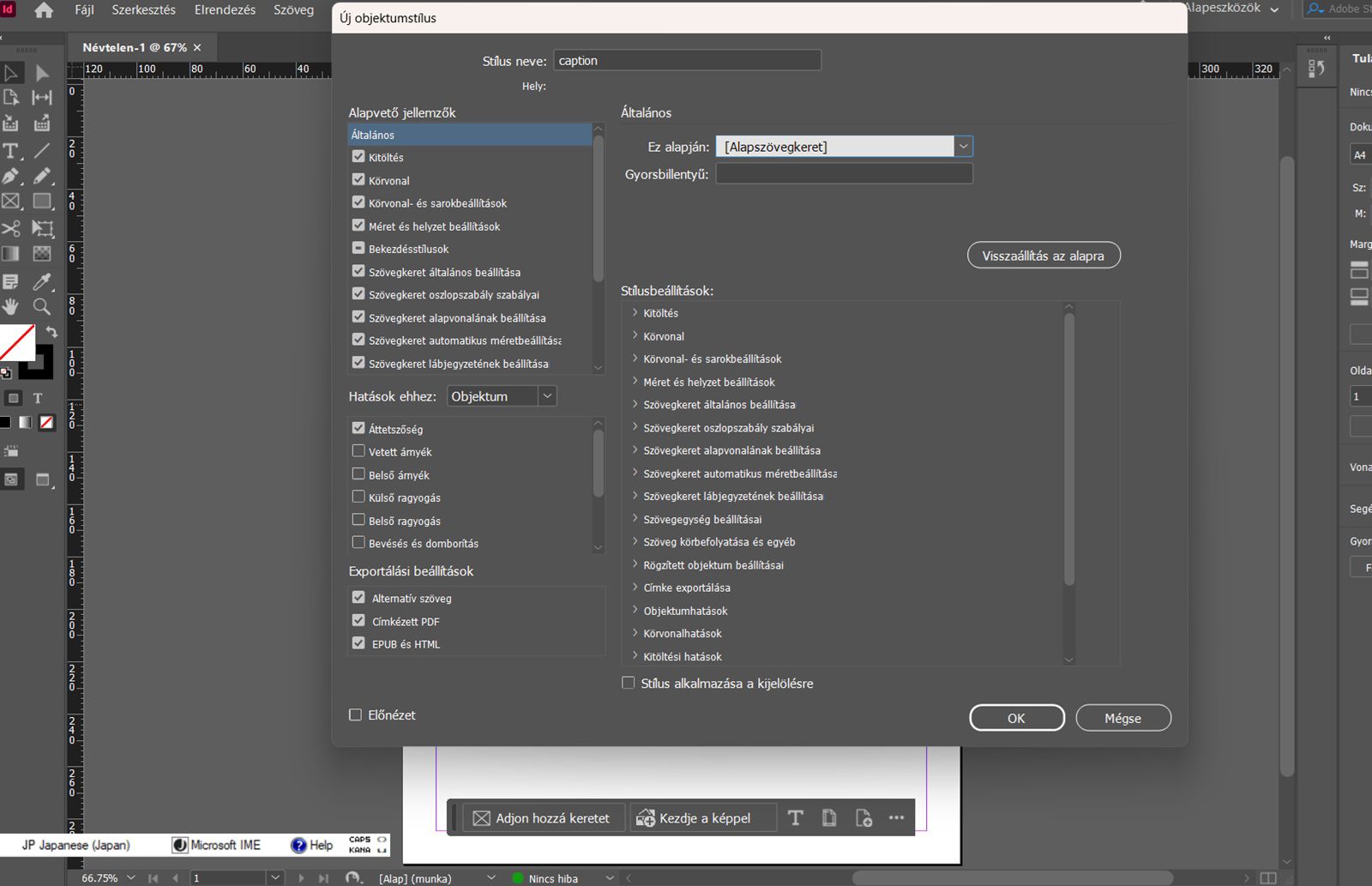Viewport: 1372px width, 886px height.
Task: Apply None color swatch
Action: point(47,422)
